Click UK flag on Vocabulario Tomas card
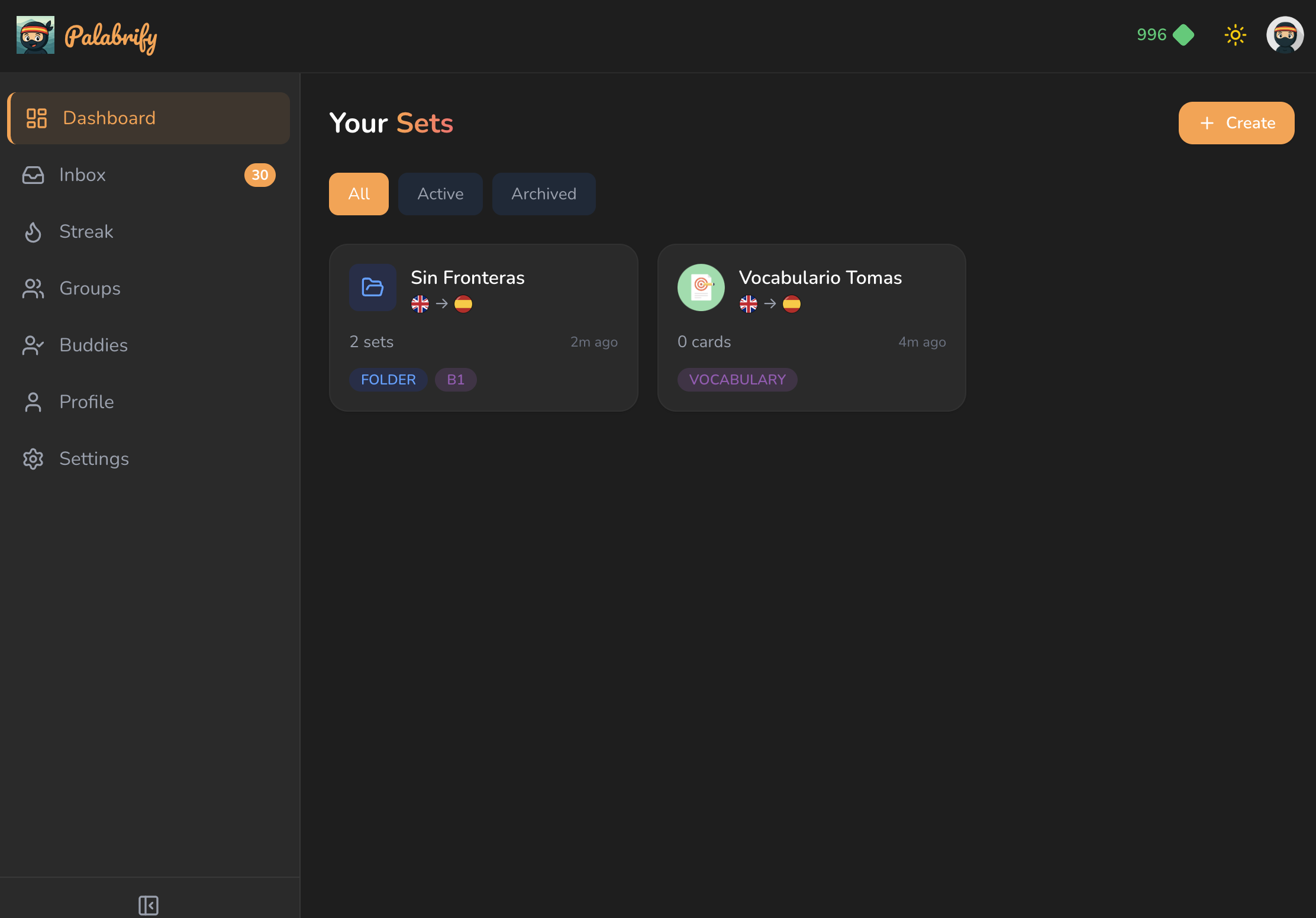The width and height of the screenshot is (1316, 918). [749, 304]
